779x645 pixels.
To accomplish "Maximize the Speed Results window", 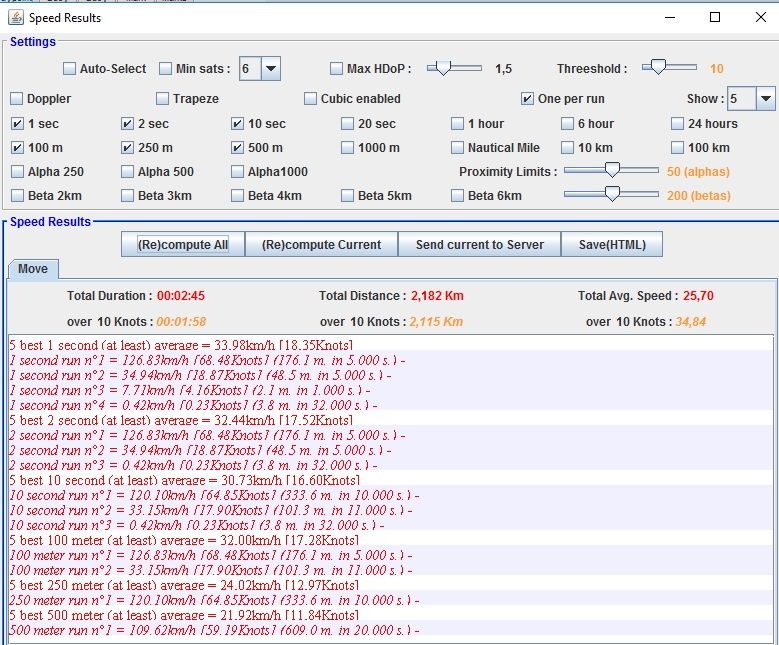I will tap(715, 17).
